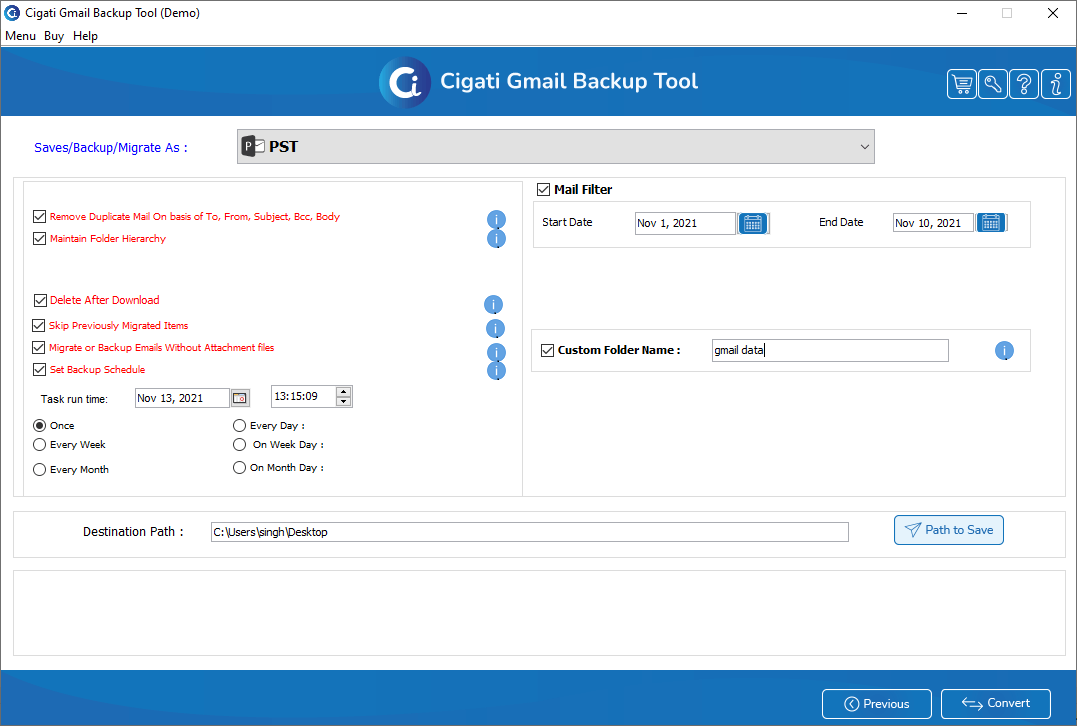Open the Buy menu

(x=54, y=36)
